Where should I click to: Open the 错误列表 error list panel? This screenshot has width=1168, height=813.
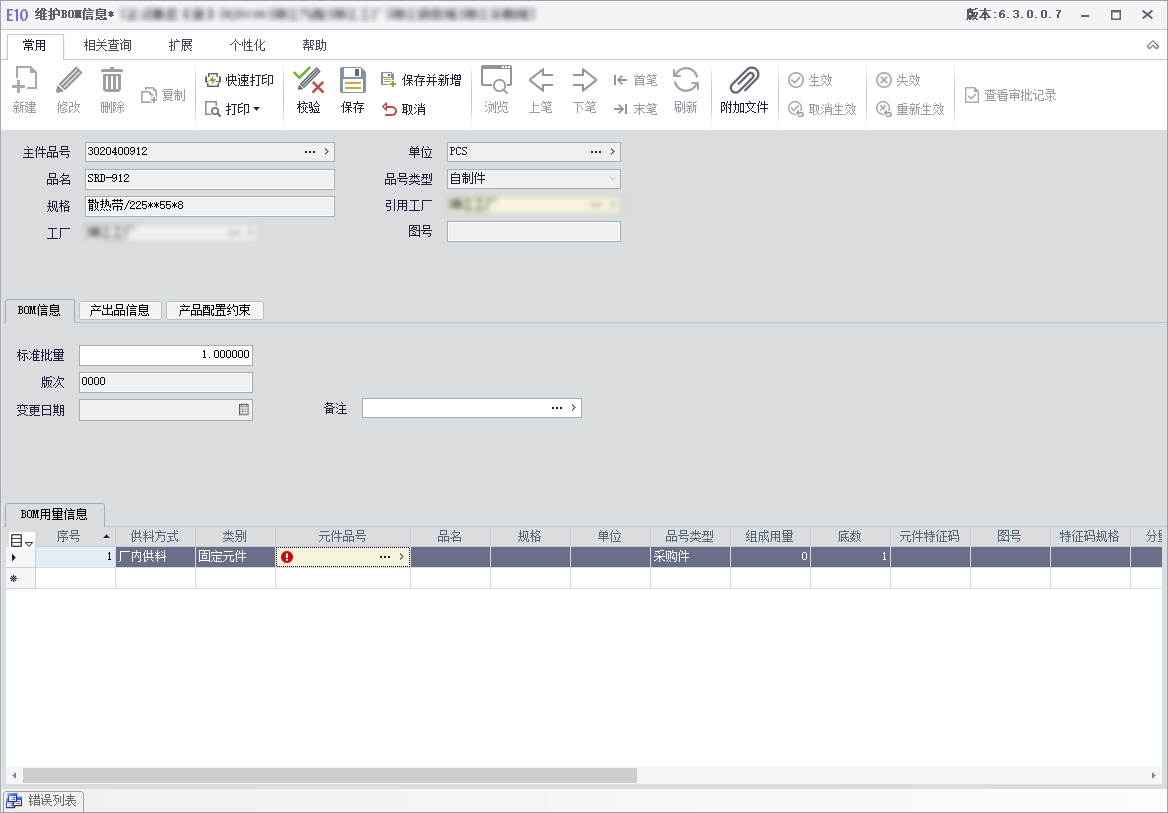[42, 801]
